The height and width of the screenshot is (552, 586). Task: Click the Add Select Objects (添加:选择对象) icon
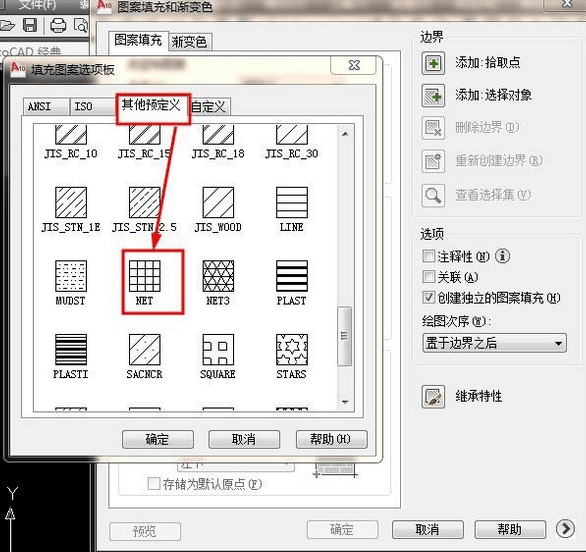(433, 96)
